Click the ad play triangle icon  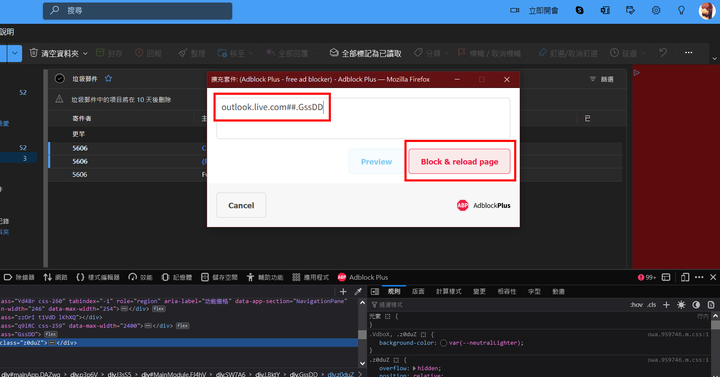pyautogui.click(x=636, y=73)
